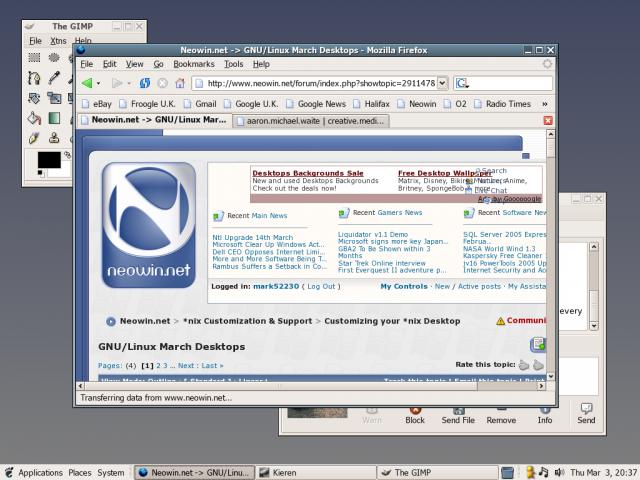Click Send button in chat window
The image size is (640, 480).
[586, 413]
